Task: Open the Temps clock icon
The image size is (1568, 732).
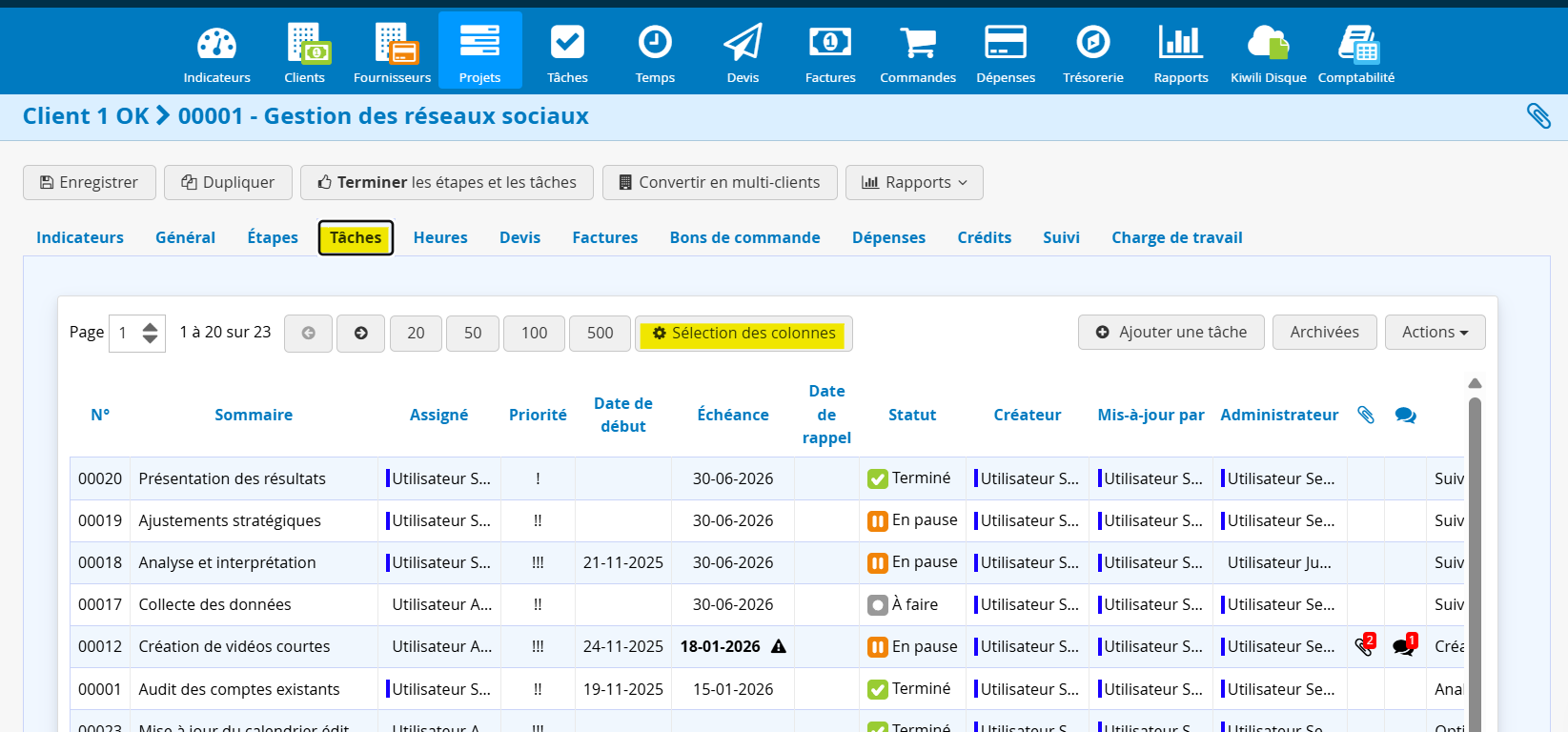Action: [x=655, y=43]
